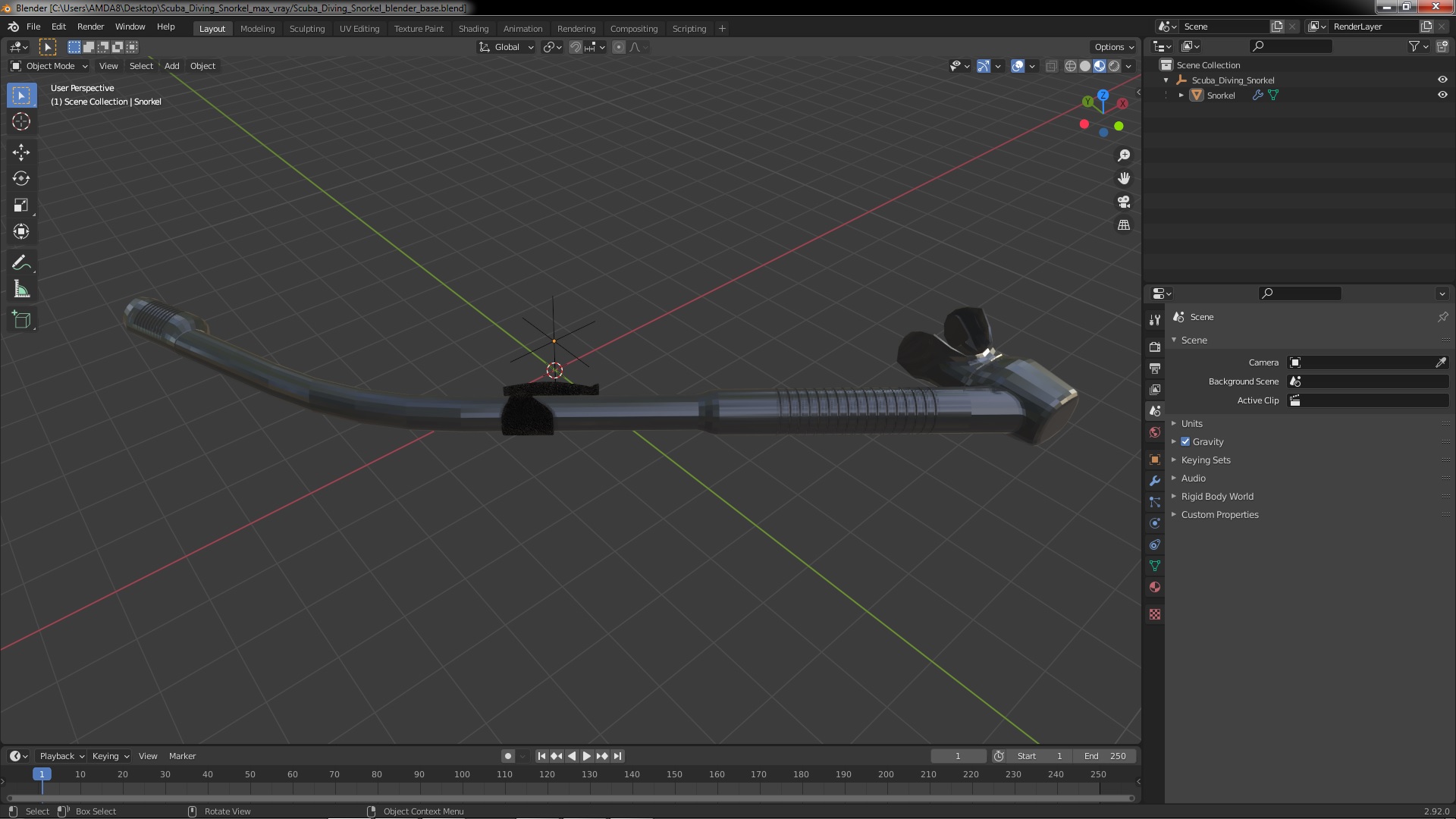Screen dimensions: 1456x819
Task: Switch to rendered viewport shading
Action: pyautogui.click(x=1114, y=66)
